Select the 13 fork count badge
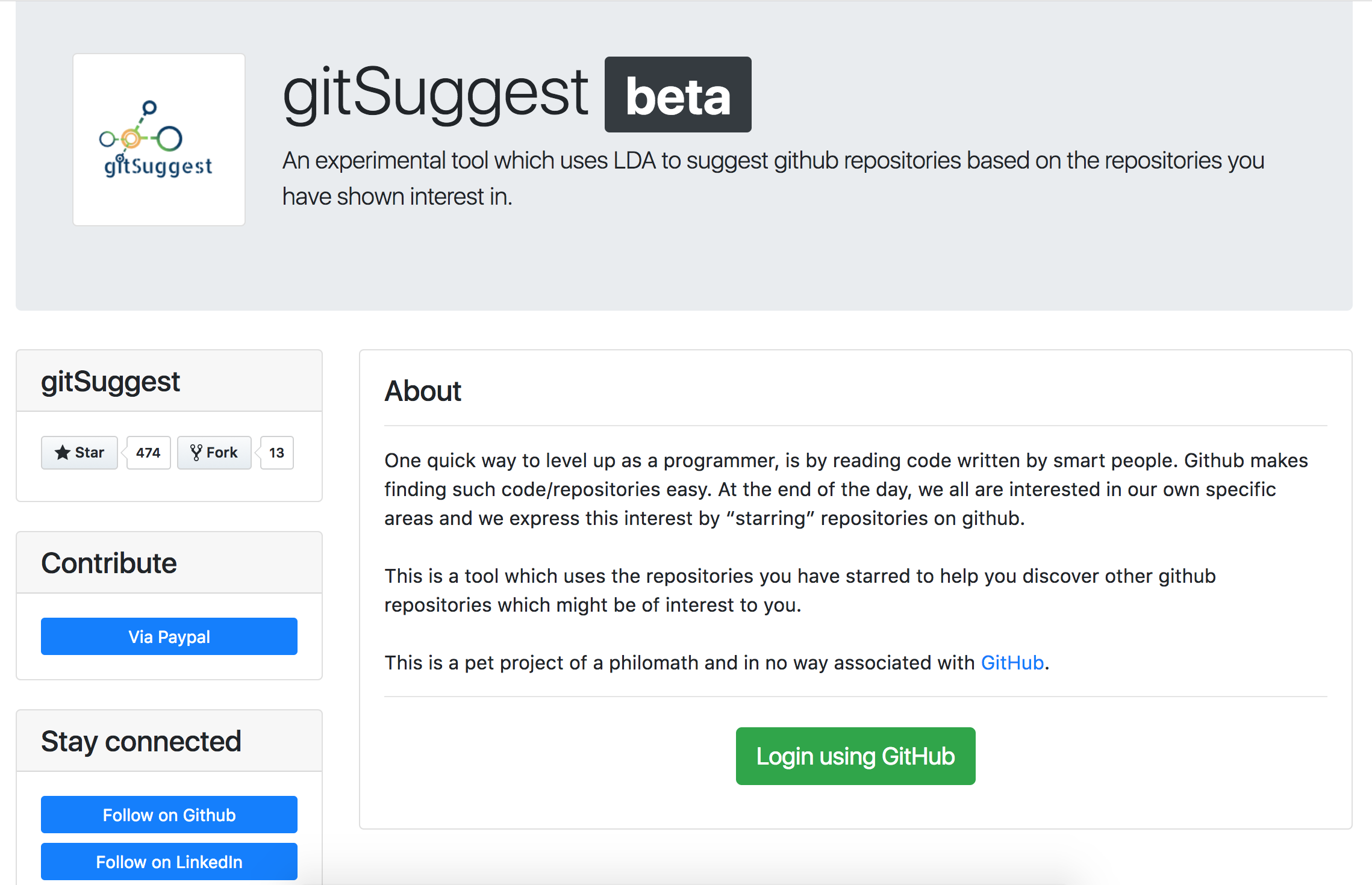This screenshot has width=1372, height=885. (x=276, y=452)
